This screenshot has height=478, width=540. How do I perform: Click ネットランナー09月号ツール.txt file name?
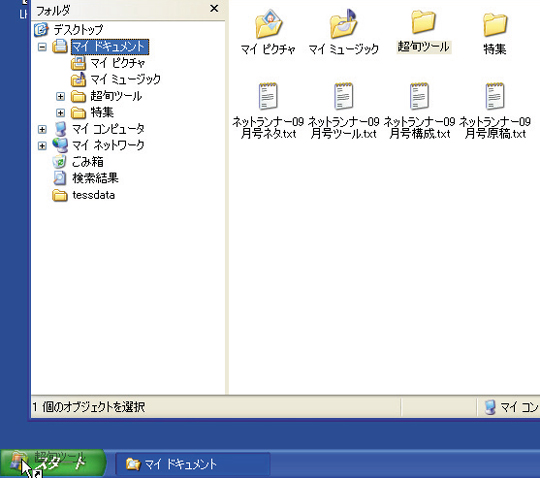pos(343,127)
